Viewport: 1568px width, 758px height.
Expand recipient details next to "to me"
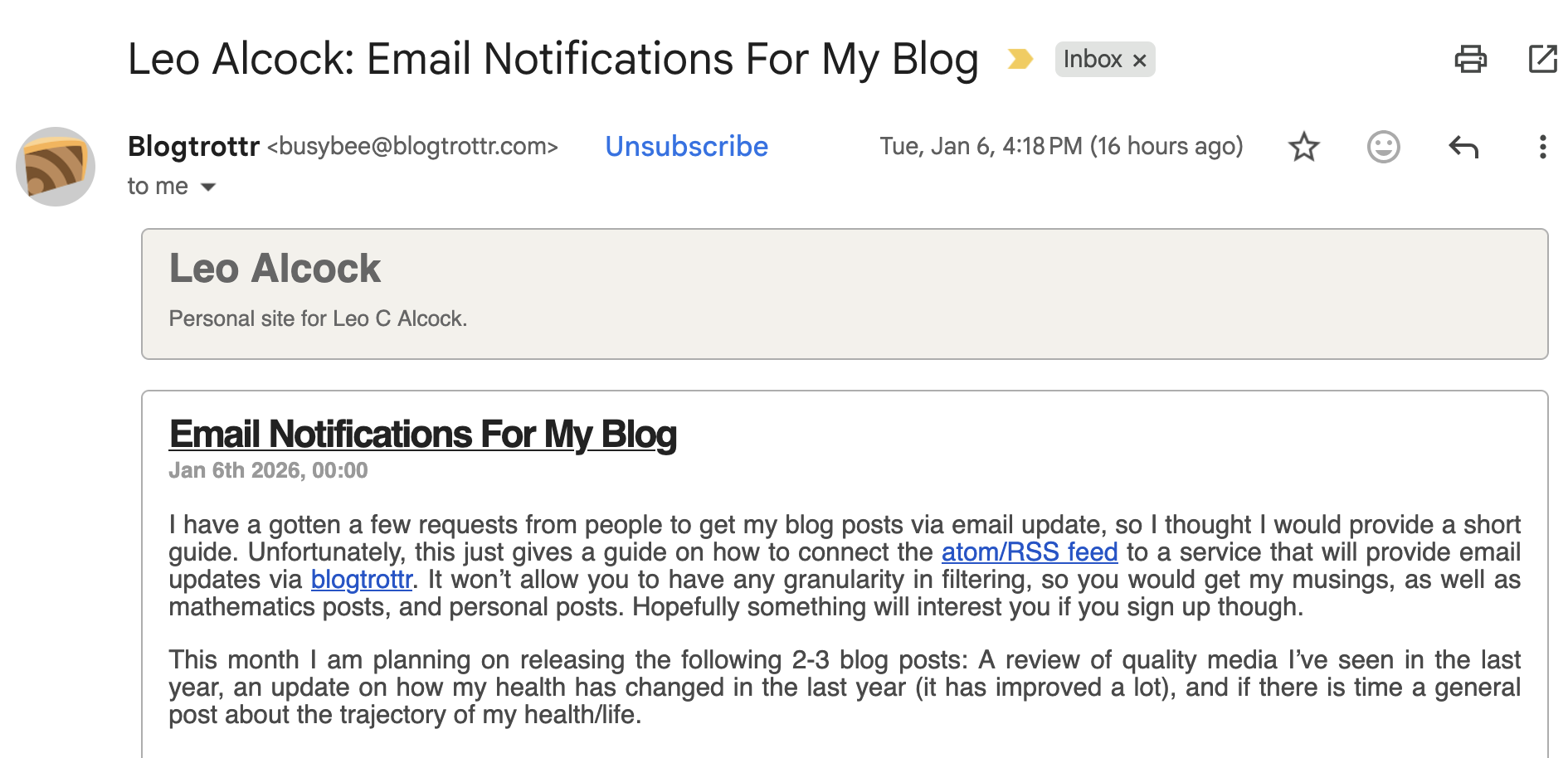tap(208, 187)
